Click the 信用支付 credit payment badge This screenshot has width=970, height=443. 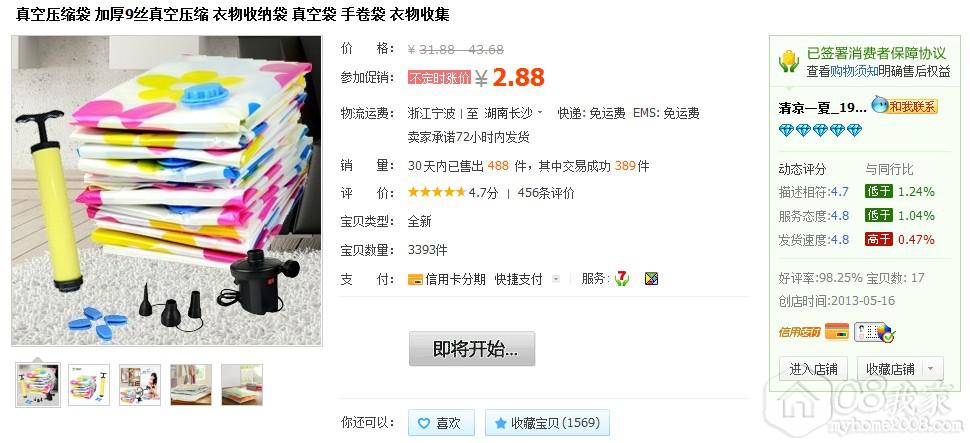tap(799, 332)
